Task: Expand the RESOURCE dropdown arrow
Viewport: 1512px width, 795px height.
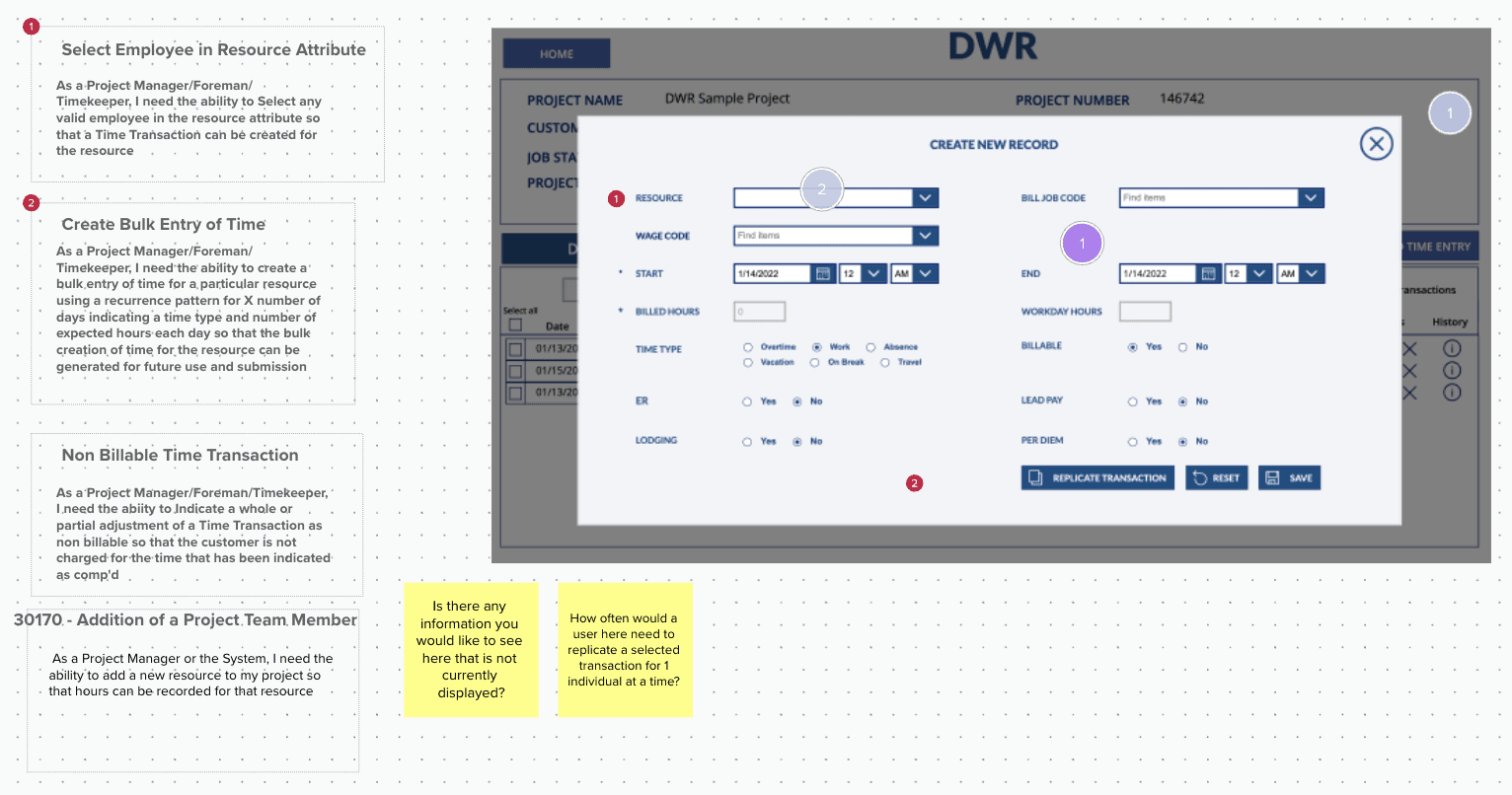Action: click(925, 198)
